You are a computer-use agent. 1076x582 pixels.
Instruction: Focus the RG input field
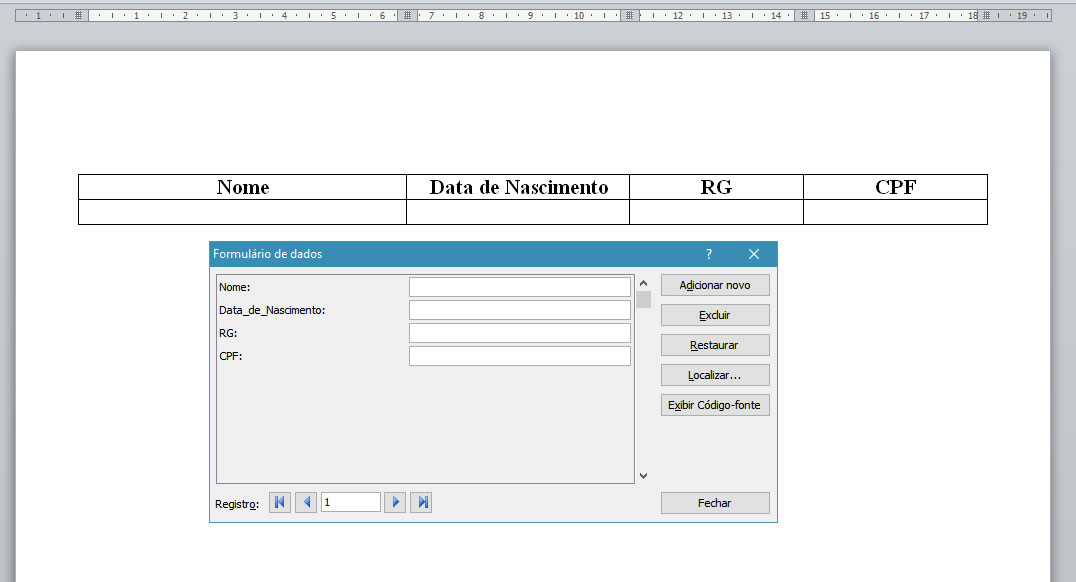pos(519,333)
